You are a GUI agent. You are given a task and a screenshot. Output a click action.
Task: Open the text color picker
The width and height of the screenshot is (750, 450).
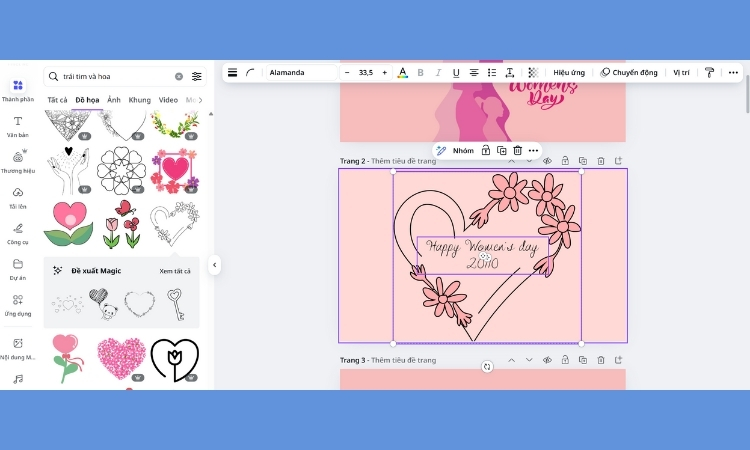[x=402, y=73]
